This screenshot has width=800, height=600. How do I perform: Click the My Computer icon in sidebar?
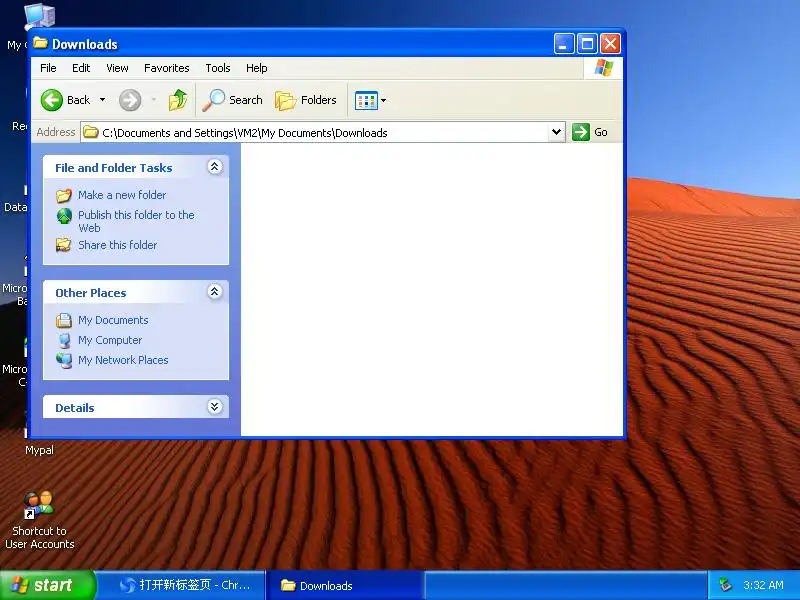pyautogui.click(x=64, y=340)
